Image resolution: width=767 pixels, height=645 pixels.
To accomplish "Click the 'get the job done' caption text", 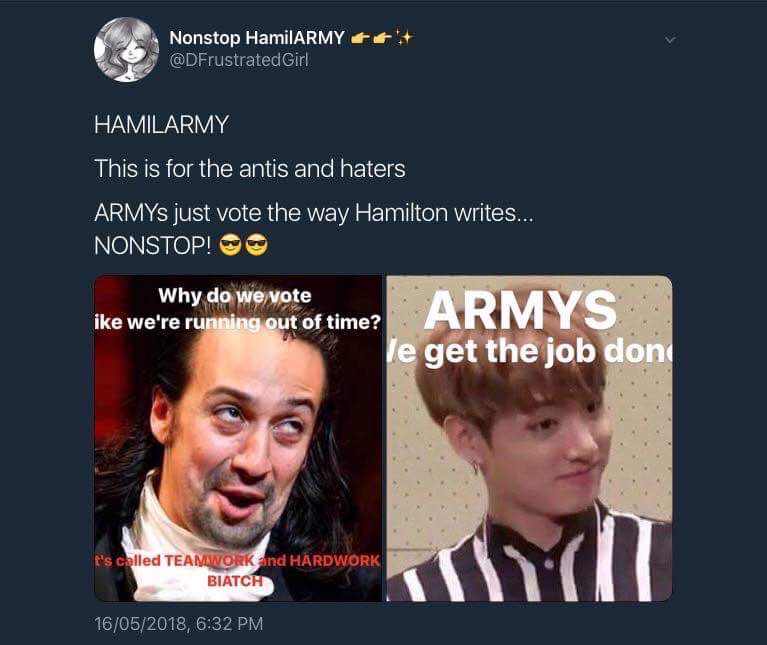I will (548, 351).
